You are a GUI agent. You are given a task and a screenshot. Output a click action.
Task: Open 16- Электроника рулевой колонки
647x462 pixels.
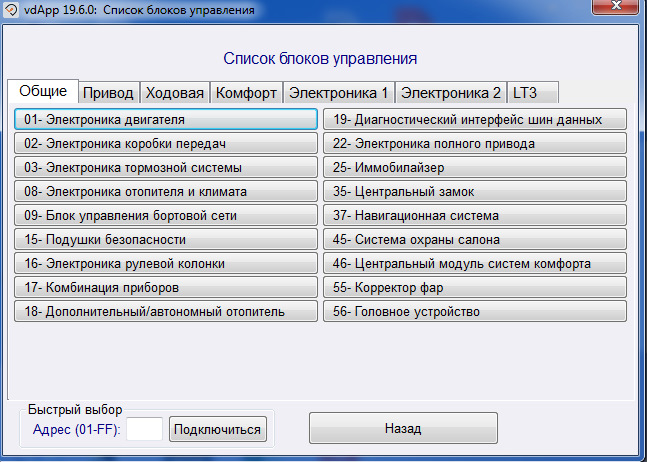coord(166,263)
